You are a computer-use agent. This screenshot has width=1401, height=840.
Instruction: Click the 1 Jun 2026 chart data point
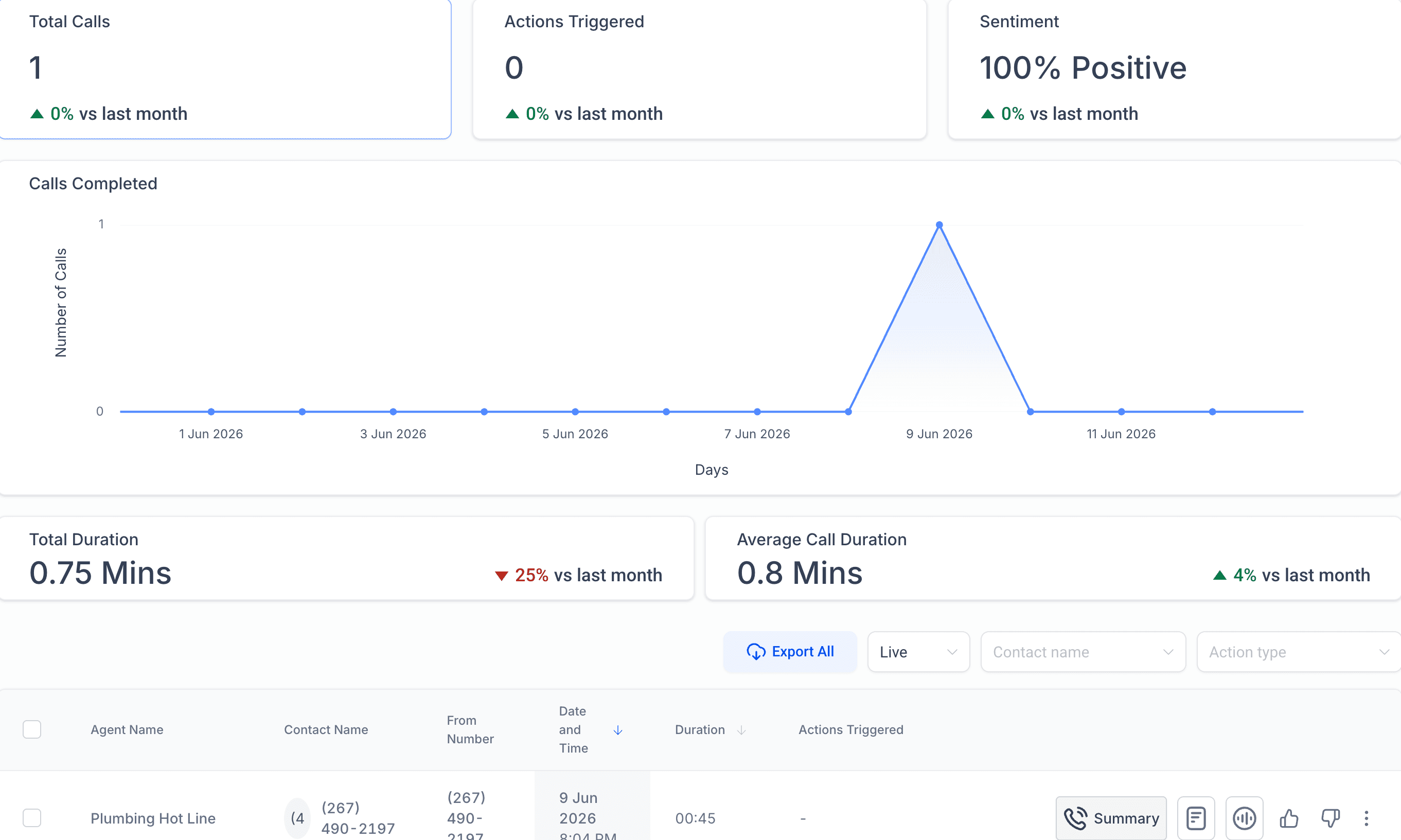(x=211, y=412)
